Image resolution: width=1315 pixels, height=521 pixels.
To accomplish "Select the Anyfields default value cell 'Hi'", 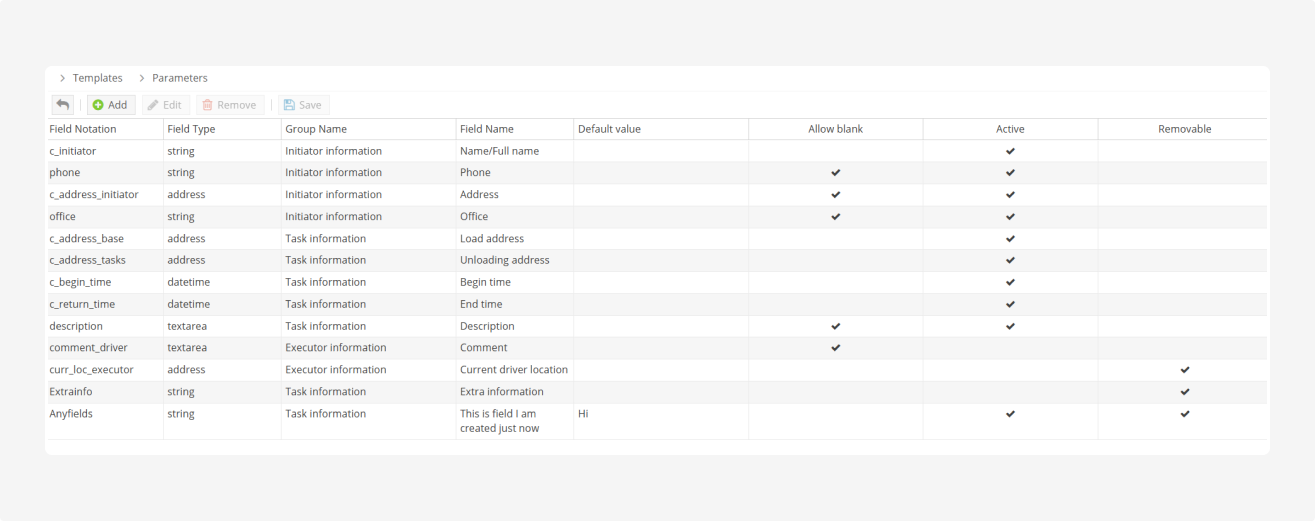I will tap(584, 414).
